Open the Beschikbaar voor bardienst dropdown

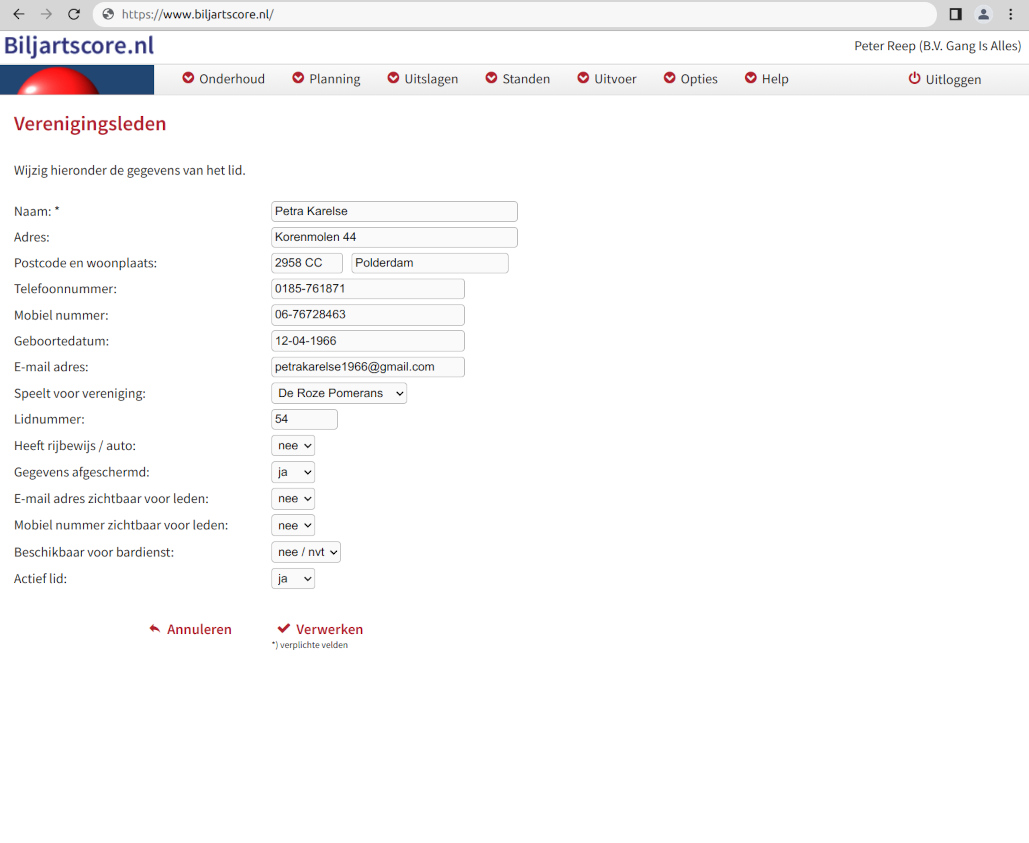click(306, 552)
